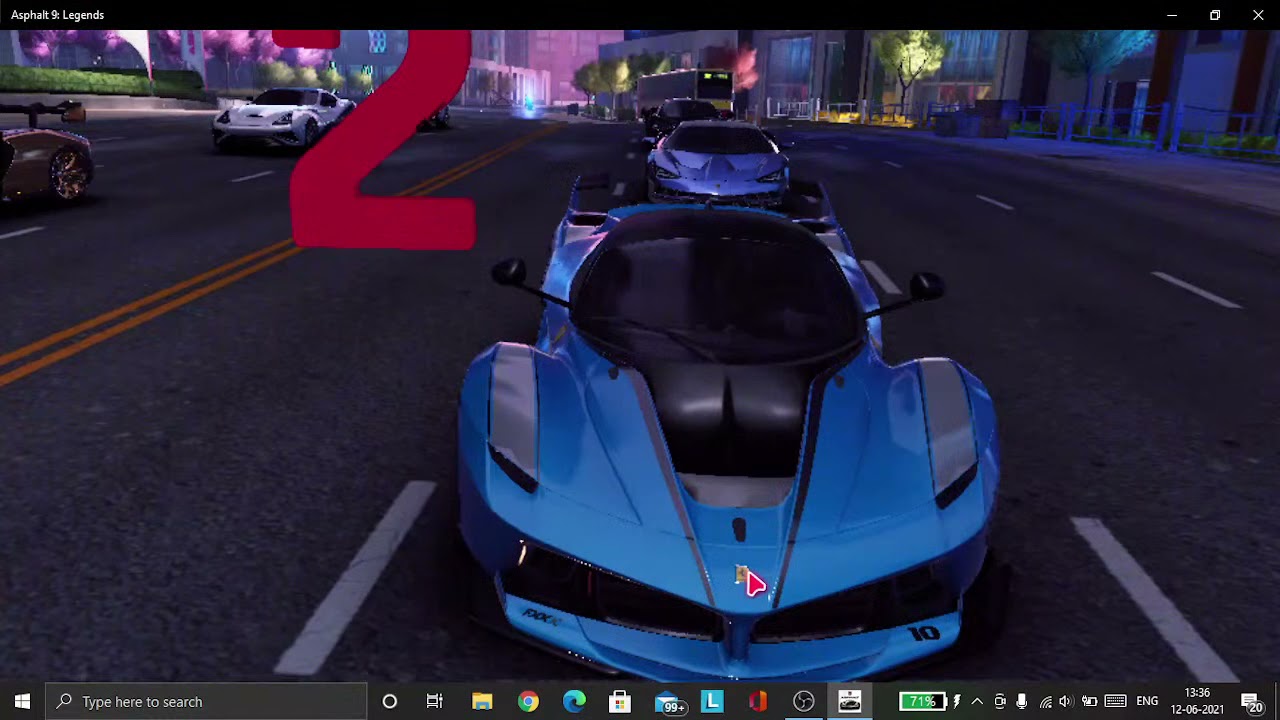The width and height of the screenshot is (1280, 720).
Task: Open the Wi-Fi network flyout
Action: click(x=1045, y=702)
